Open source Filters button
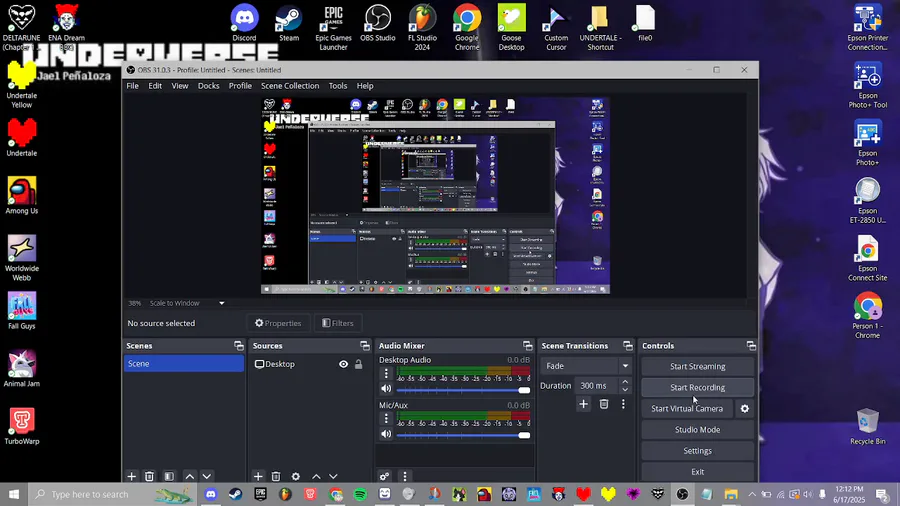 pos(338,323)
